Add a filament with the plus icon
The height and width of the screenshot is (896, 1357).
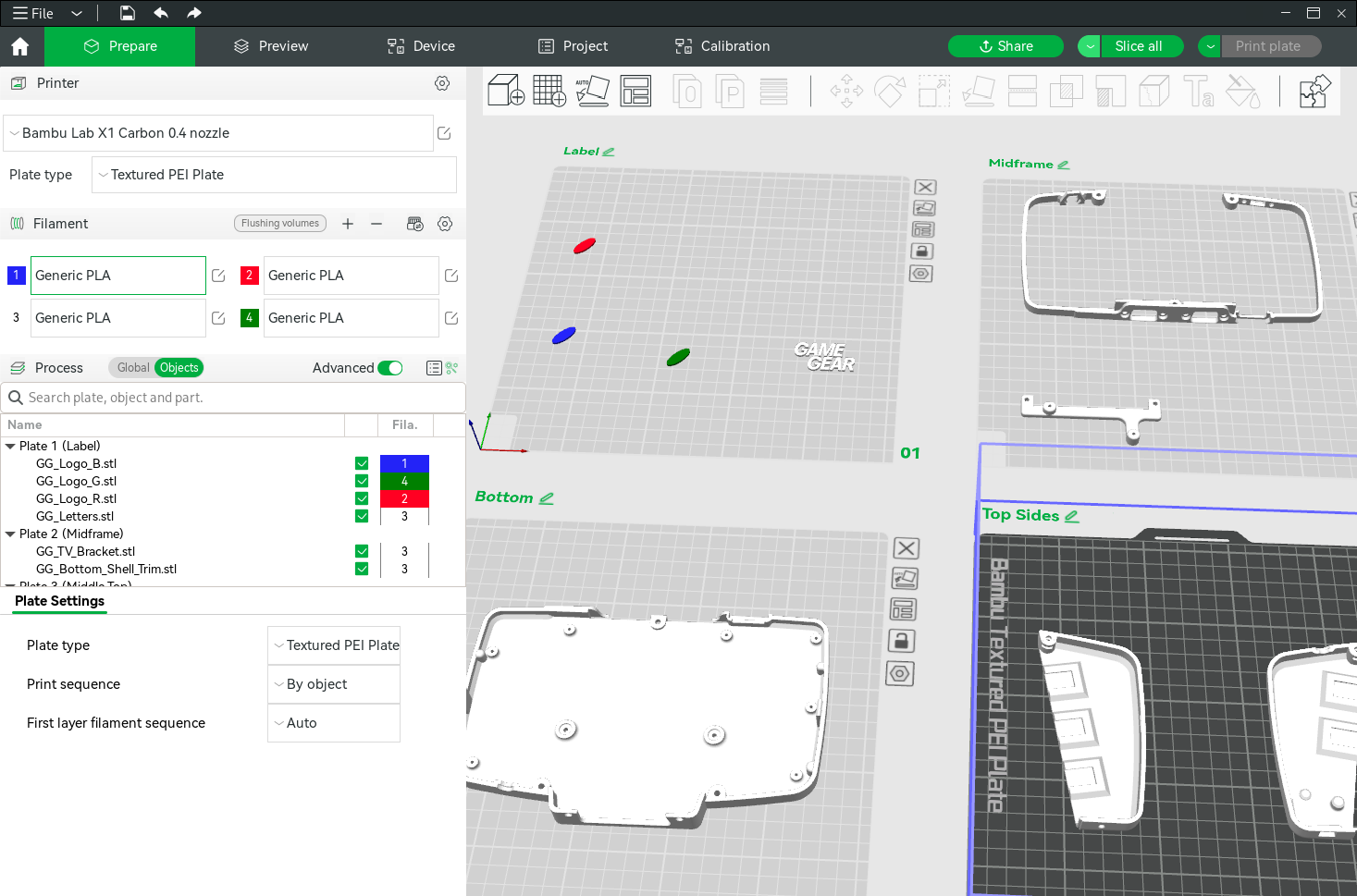point(348,224)
